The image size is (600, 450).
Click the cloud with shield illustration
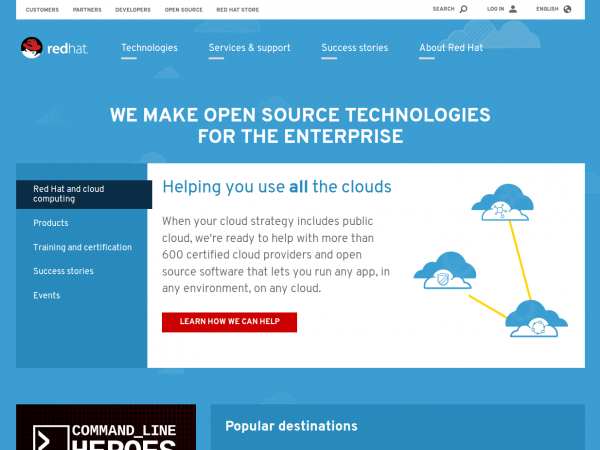click(x=445, y=270)
